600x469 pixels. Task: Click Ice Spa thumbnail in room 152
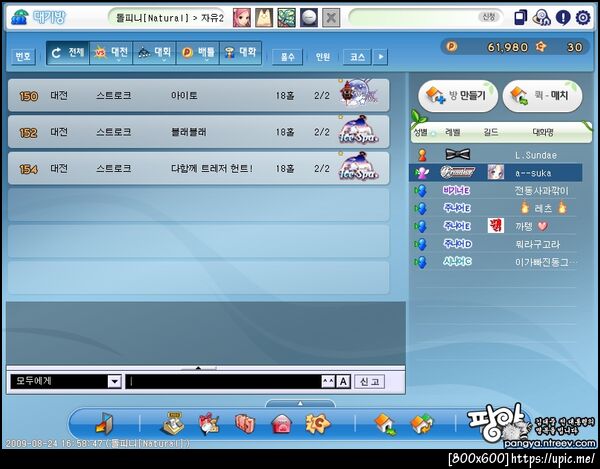tap(358, 130)
